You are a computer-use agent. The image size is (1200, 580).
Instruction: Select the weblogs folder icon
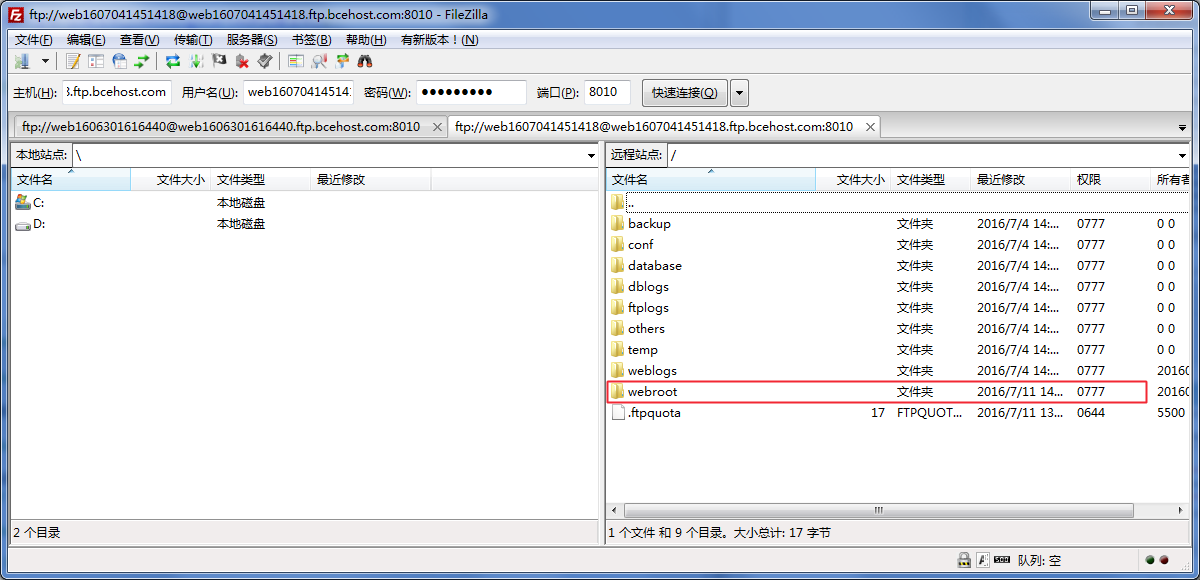click(617, 371)
